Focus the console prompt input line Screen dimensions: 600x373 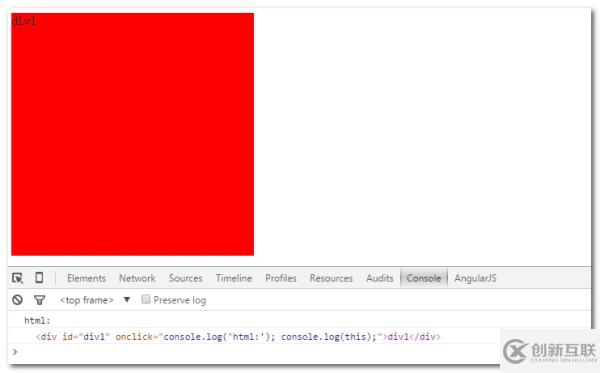(253, 352)
